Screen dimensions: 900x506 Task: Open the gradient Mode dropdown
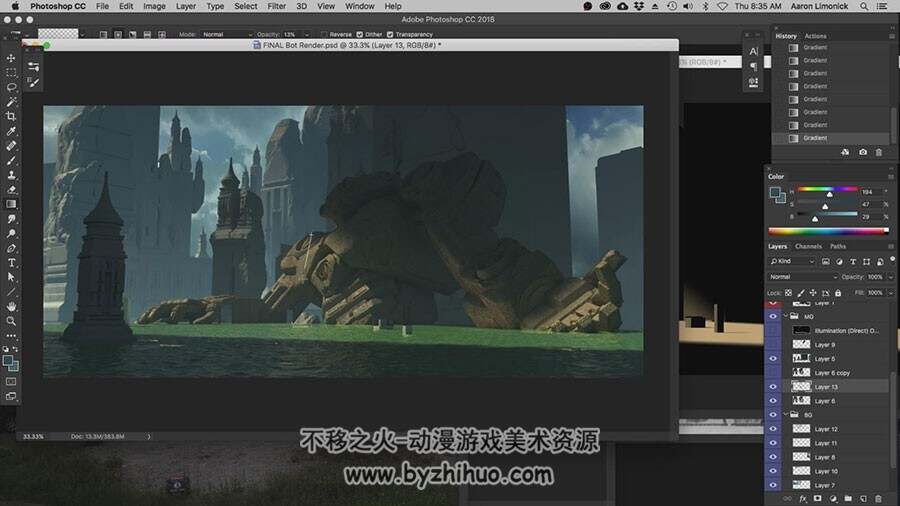227,34
